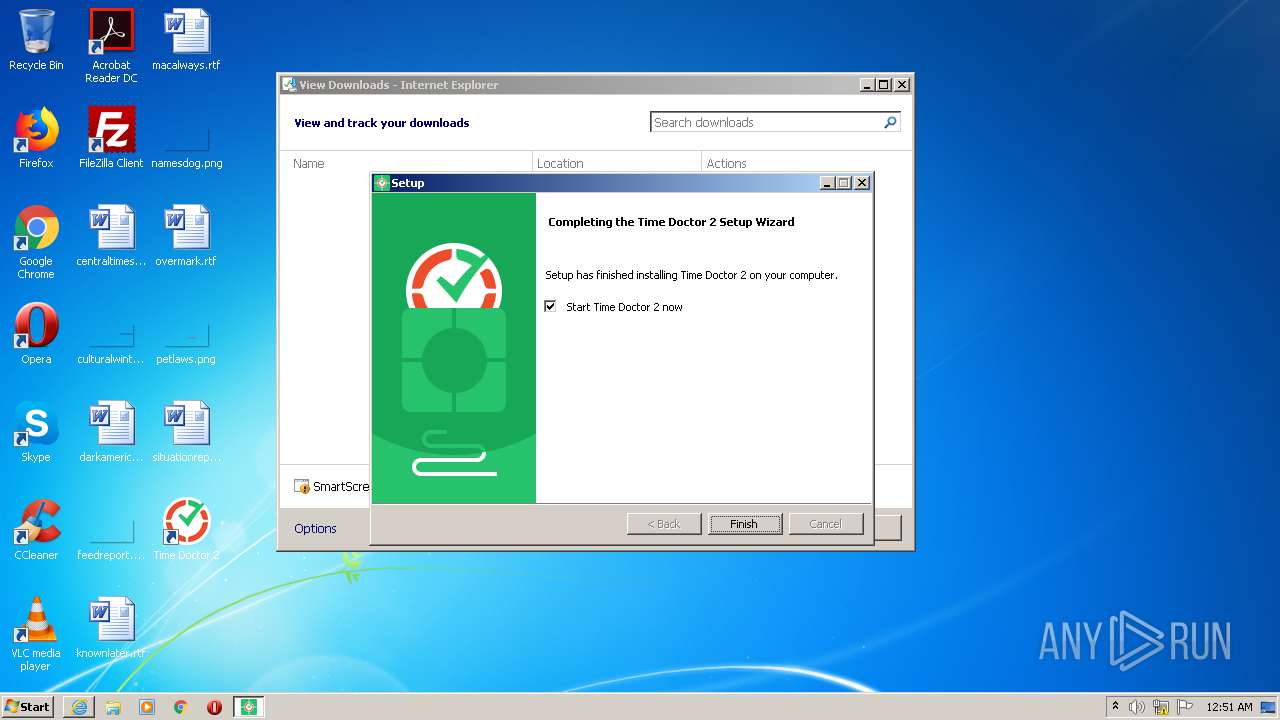The image size is (1280, 720).
Task: Close the Setup wizard window
Action: [862, 183]
